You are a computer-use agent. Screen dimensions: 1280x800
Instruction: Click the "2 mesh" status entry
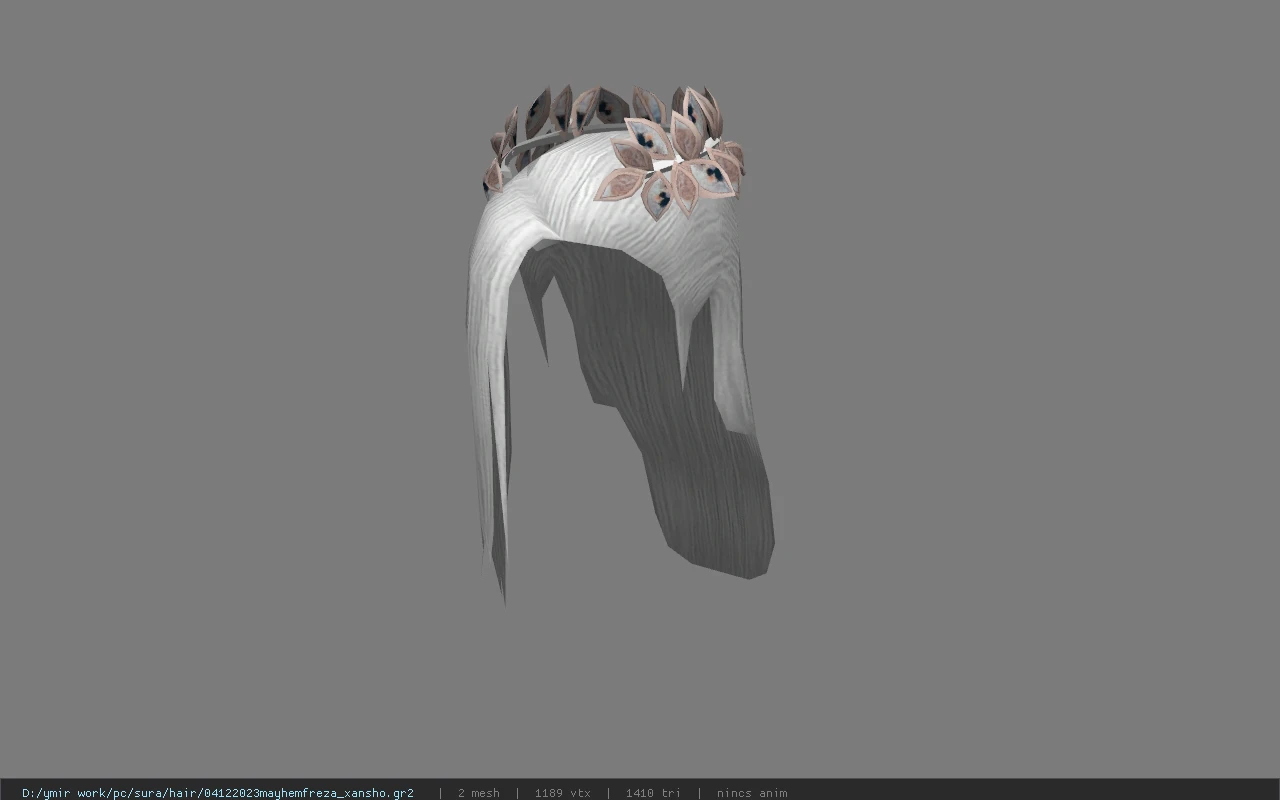(x=478, y=793)
